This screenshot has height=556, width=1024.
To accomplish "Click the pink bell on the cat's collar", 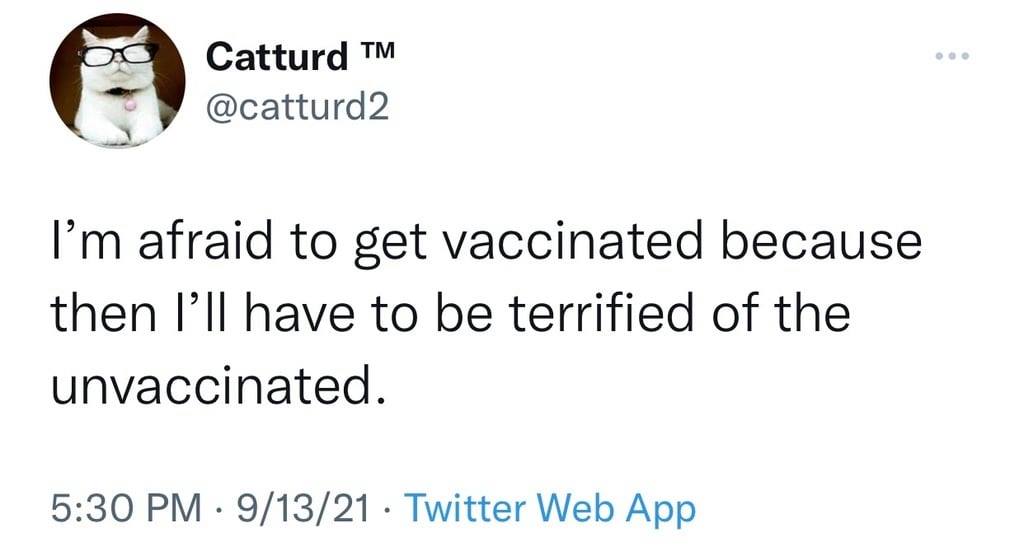I will (127, 100).
